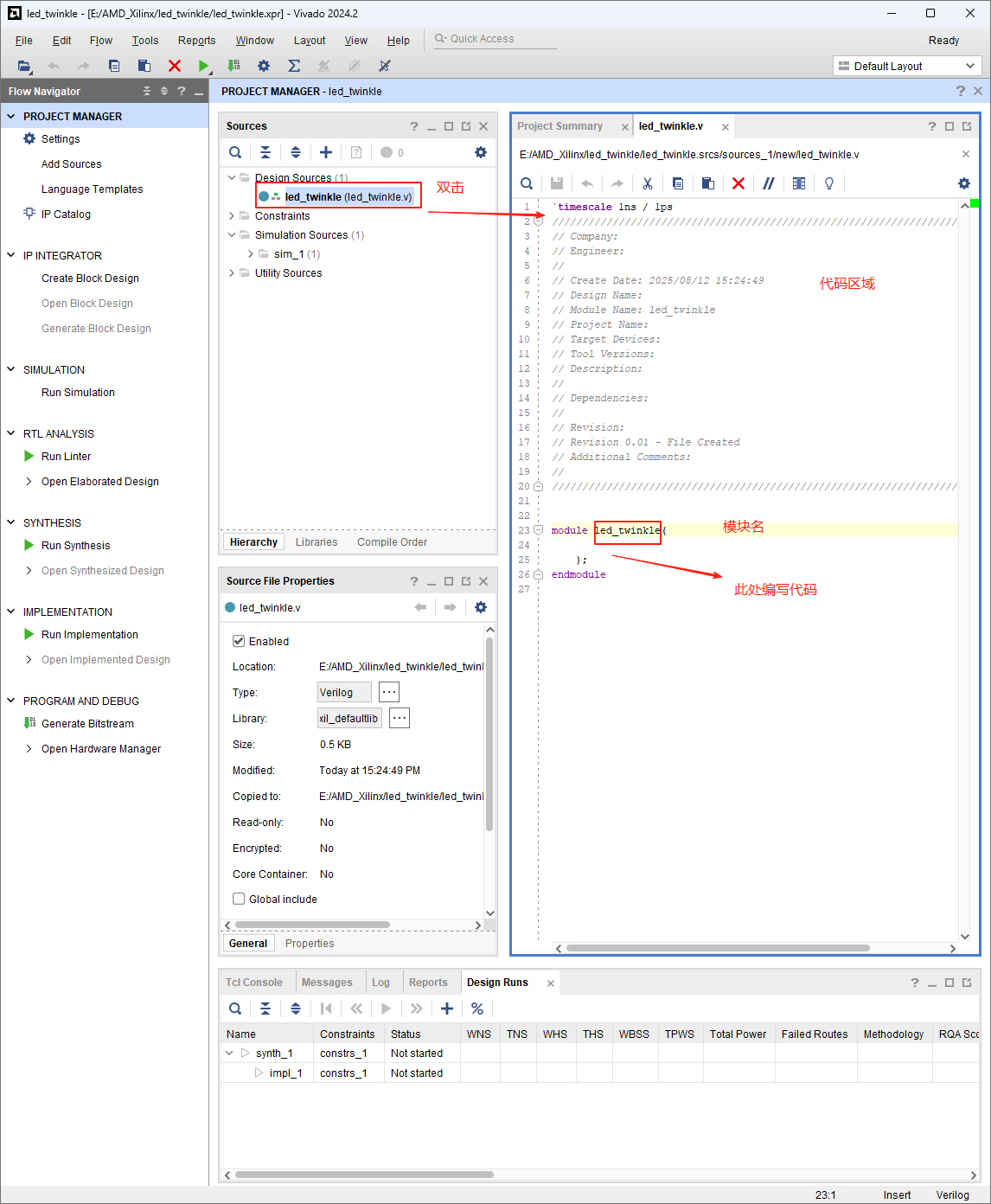This screenshot has width=991, height=1204.
Task: Click the editor search magnifier icon
Action: (527, 183)
